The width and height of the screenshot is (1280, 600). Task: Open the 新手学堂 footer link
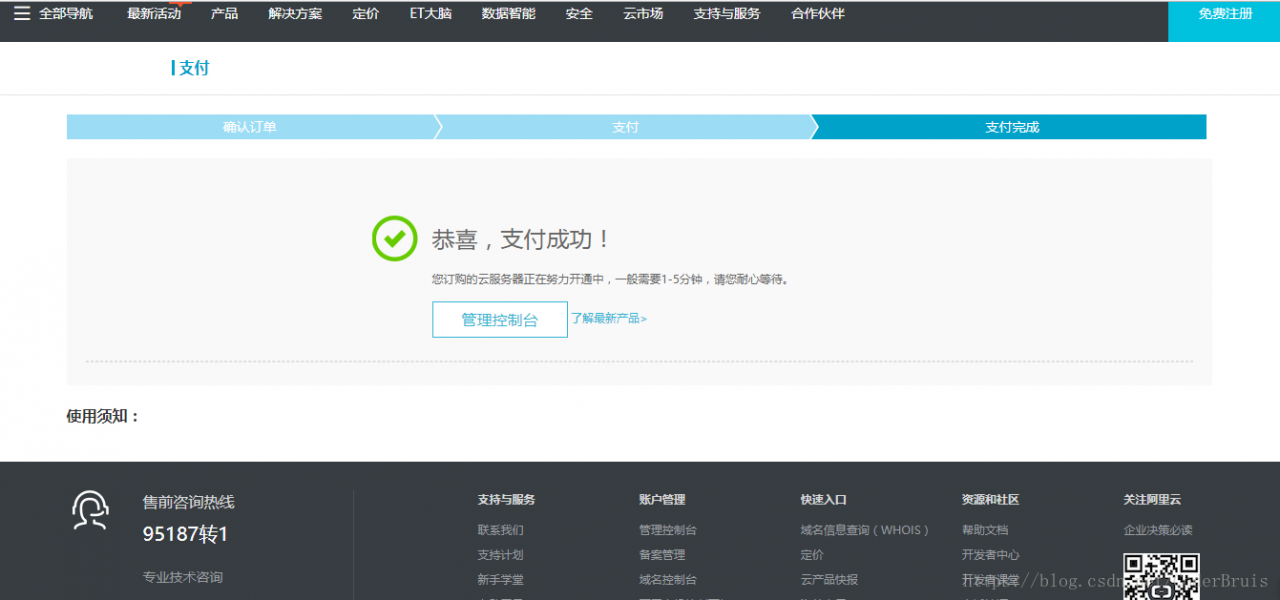(500, 580)
